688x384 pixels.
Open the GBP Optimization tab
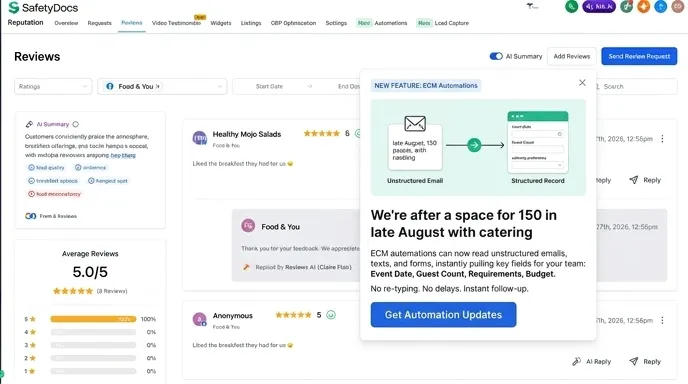click(293, 23)
